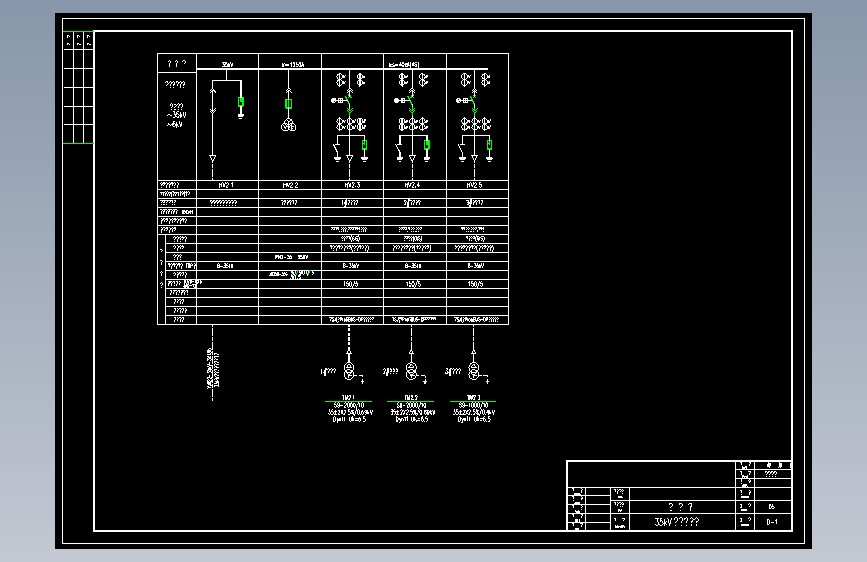The height and width of the screenshot is (562, 867).
Task: Pick the green fuse symbol in HV2.2 column
Action: [288, 103]
